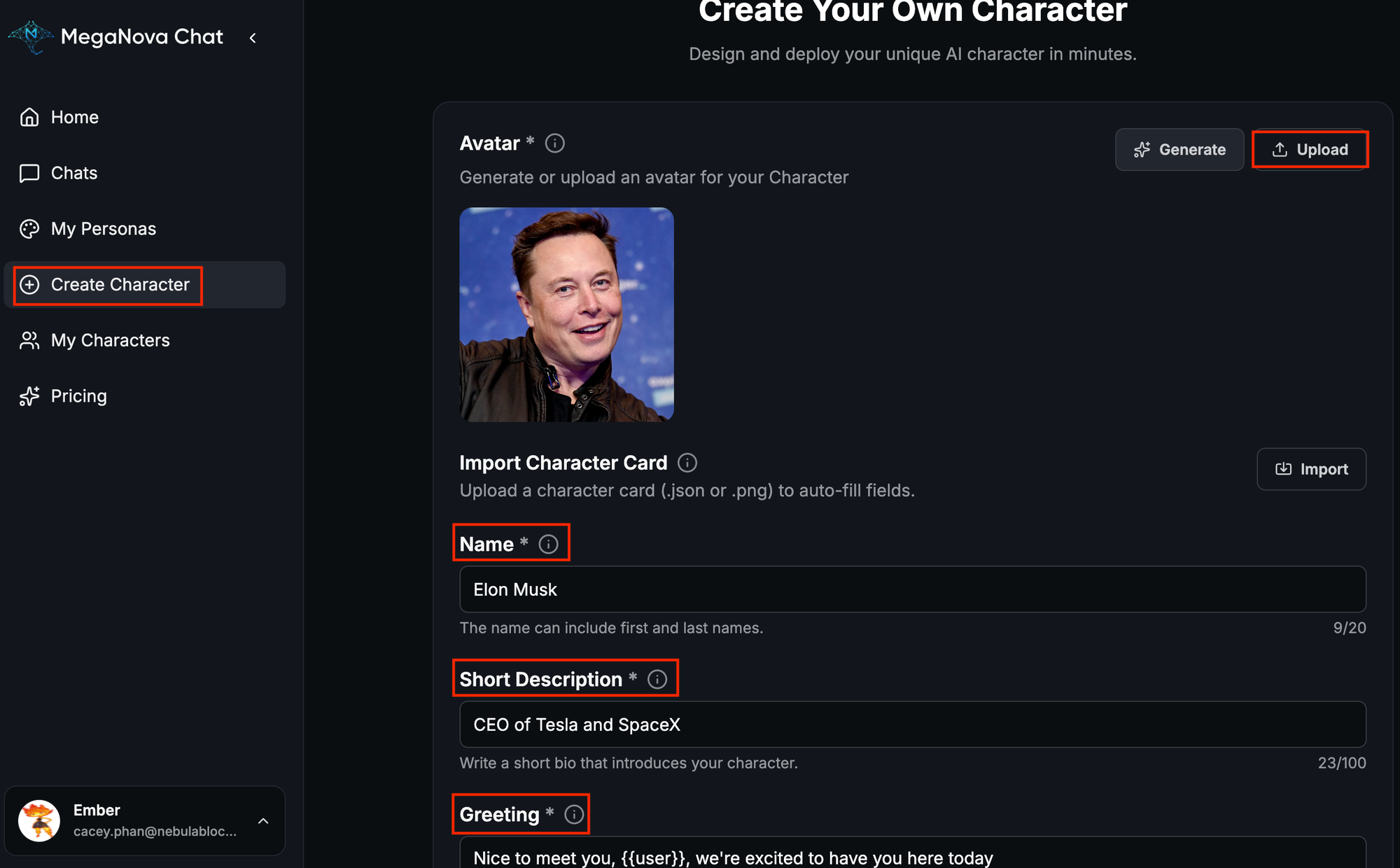Click the Greeting info icon
The width and height of the screenshot is (1400, 868).
[x=574, y=815]
